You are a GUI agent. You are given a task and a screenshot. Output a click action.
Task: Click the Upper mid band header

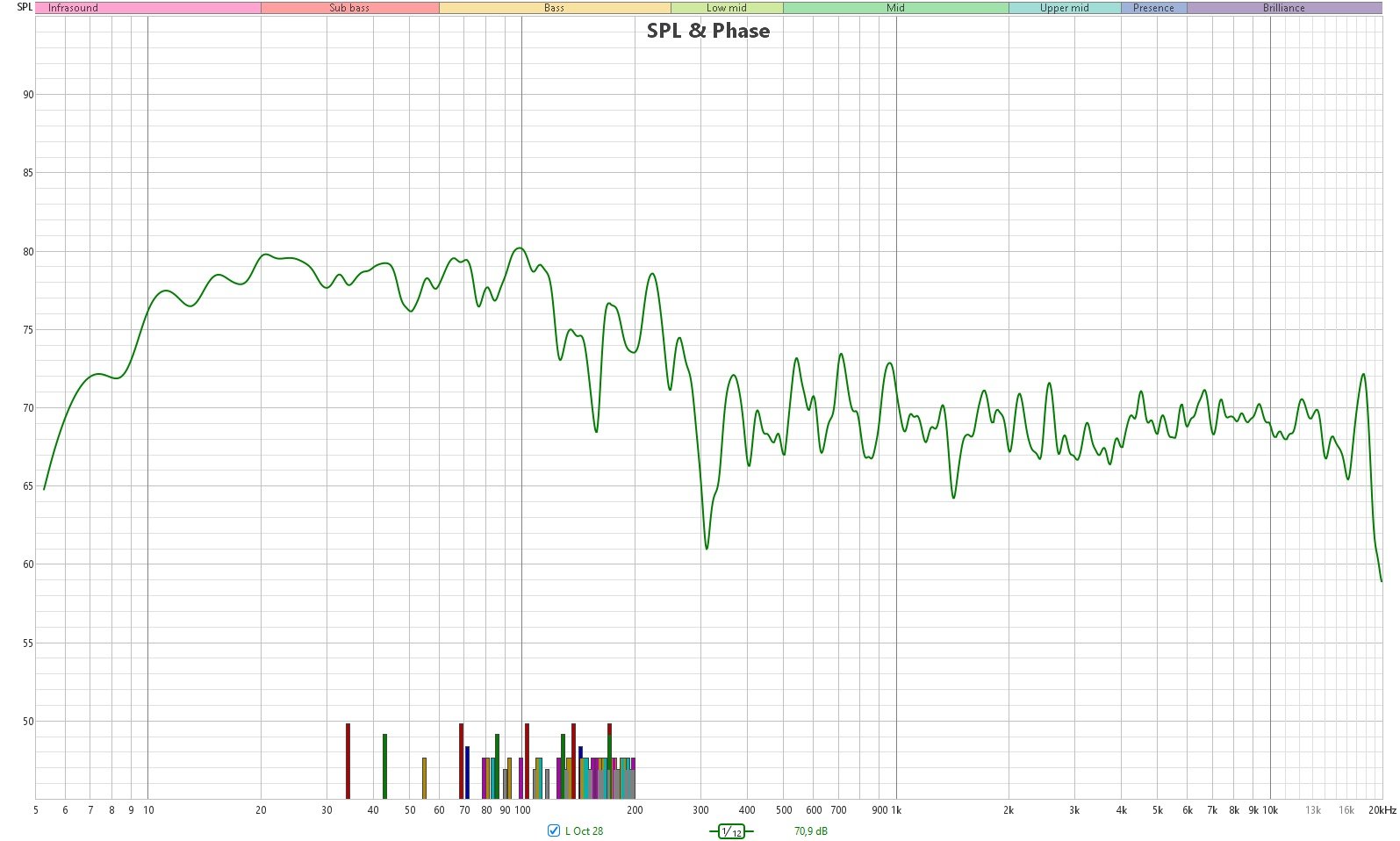point(1064,8)
